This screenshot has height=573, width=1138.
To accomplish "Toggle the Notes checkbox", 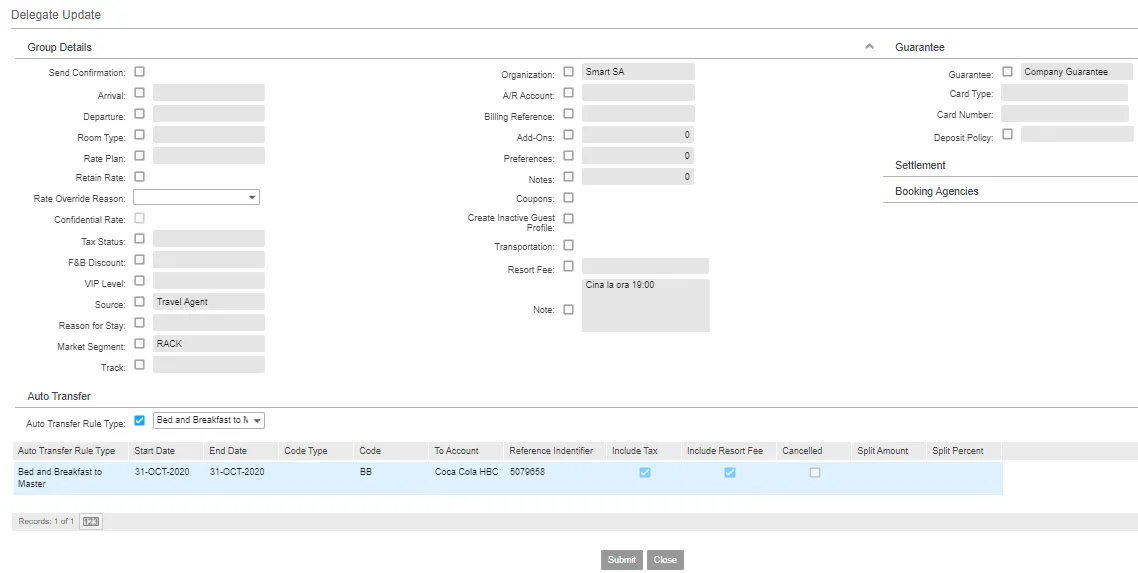I will 568,176.
